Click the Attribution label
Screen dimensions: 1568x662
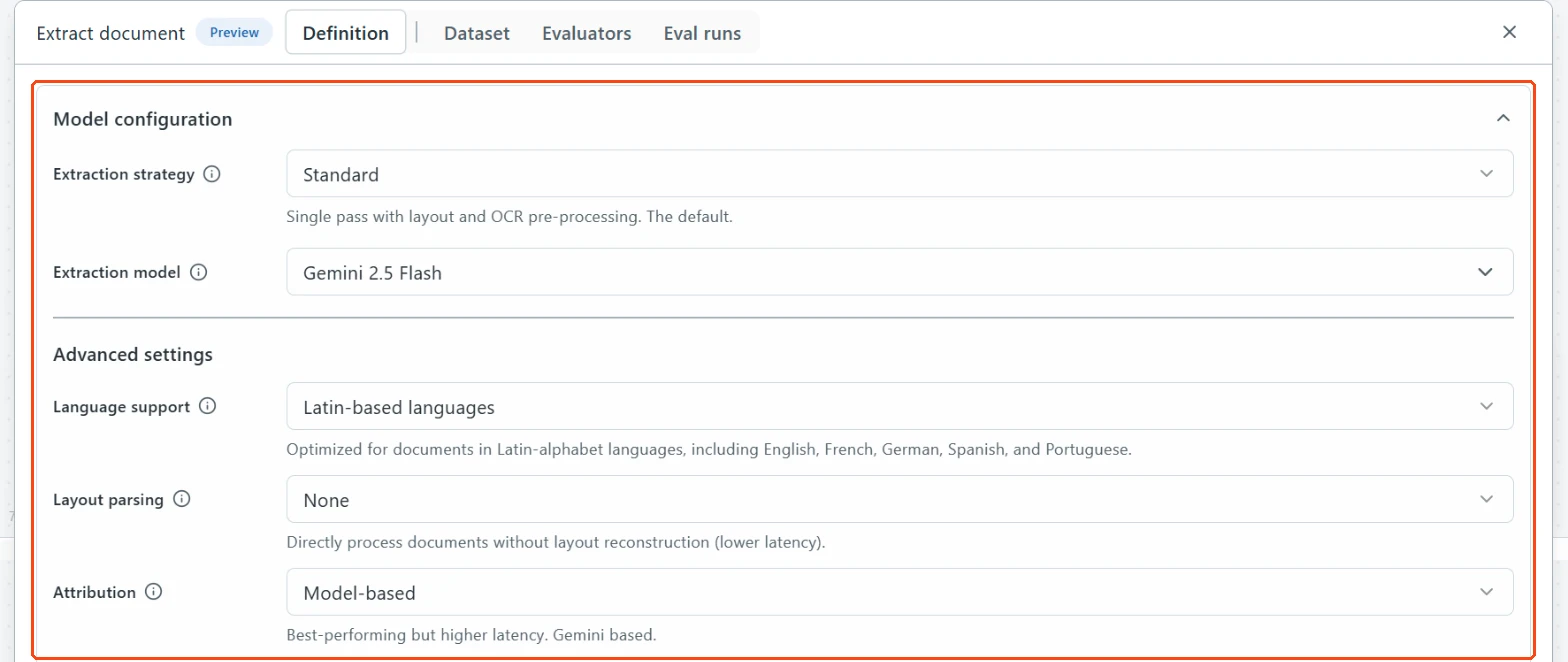pyautogui.click(x=94, y=592)
